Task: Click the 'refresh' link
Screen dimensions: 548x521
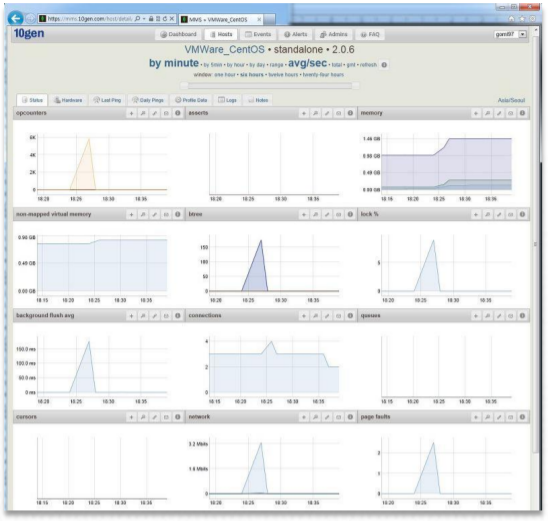Action: click(x=368, y=65)
